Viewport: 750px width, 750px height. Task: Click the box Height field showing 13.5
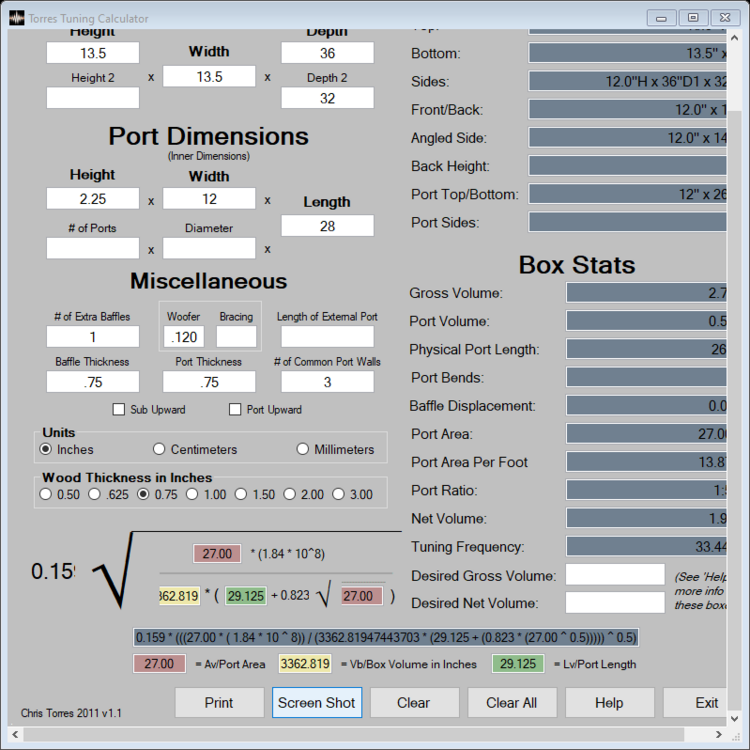(x=93, y=53)
